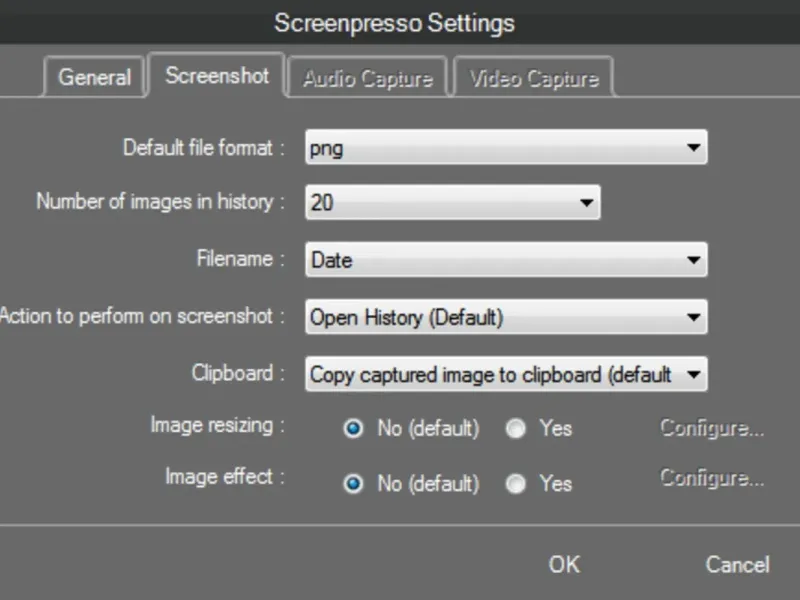Screen dimensions: 800x600
Task: Open the Action to perform on screenshot dropdown
Action: pos(693,318)
